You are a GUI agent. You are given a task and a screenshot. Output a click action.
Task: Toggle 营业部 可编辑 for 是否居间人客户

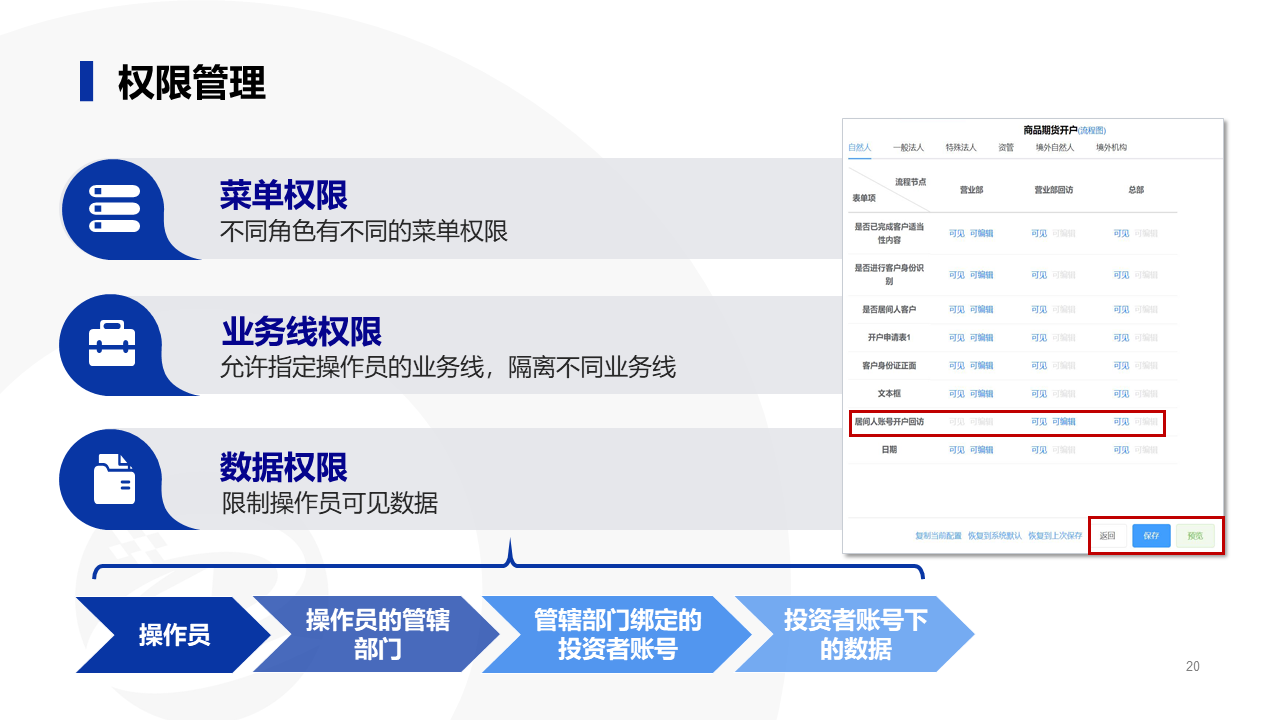[x=982, y=309]
